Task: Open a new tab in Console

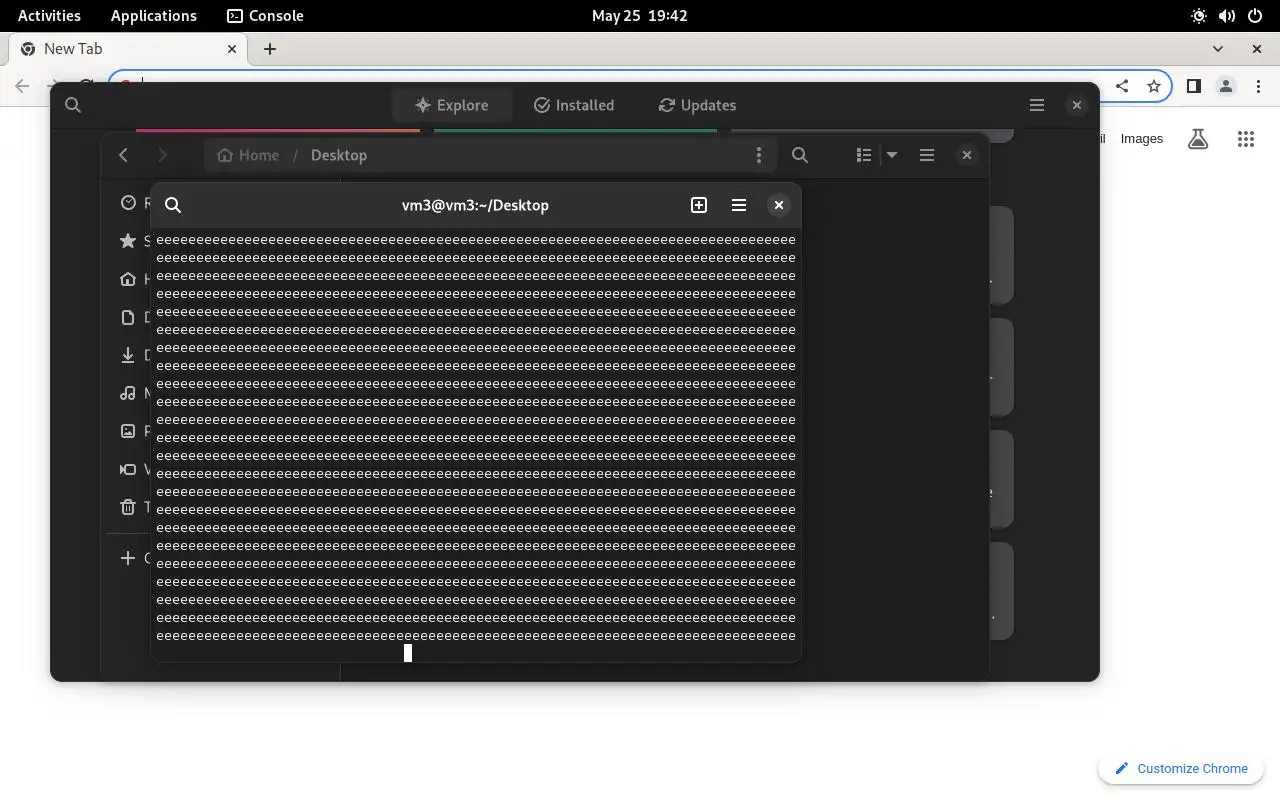Action: 699,205
